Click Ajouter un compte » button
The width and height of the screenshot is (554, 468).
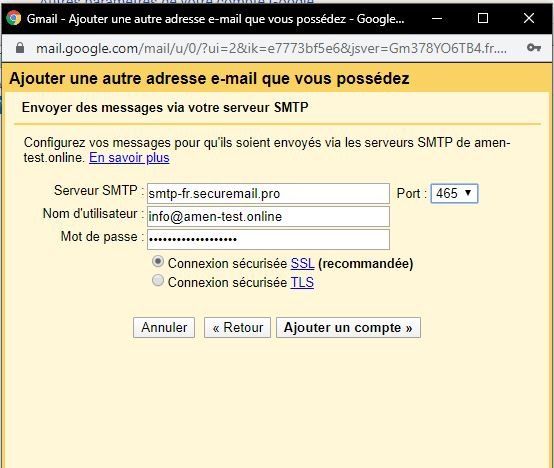pos(348,327)
